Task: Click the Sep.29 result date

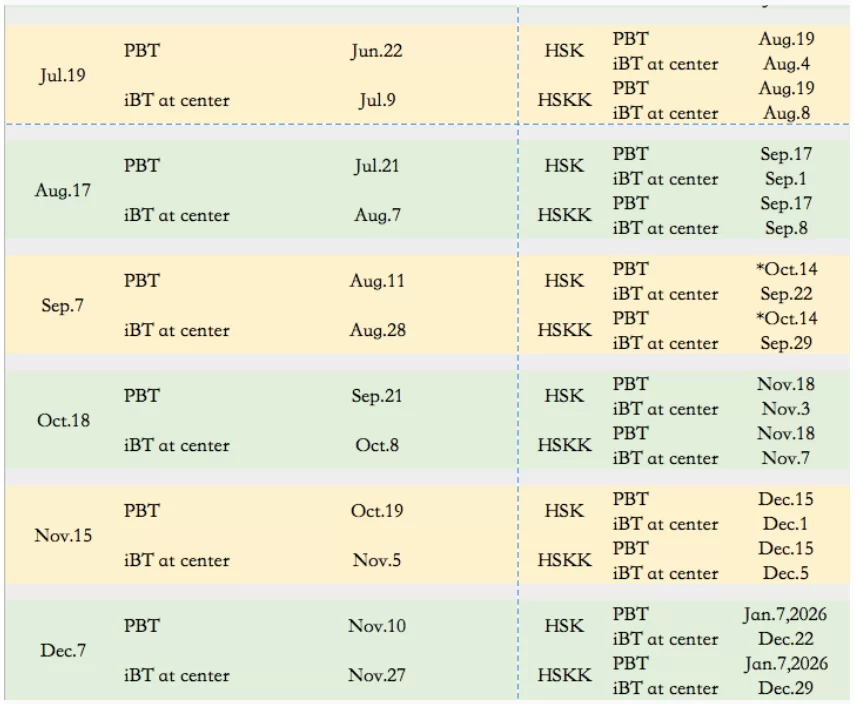Action: (x=786, y=343)
